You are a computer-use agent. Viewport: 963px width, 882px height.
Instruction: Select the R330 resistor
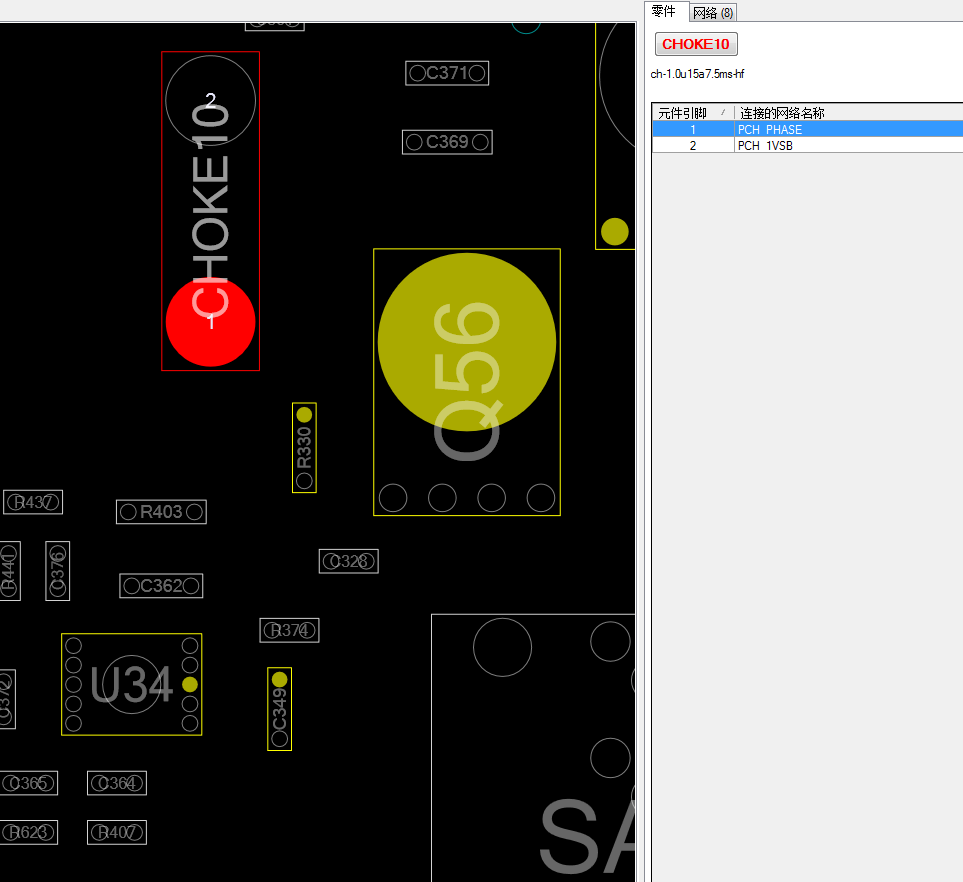[x=304, y=447]
